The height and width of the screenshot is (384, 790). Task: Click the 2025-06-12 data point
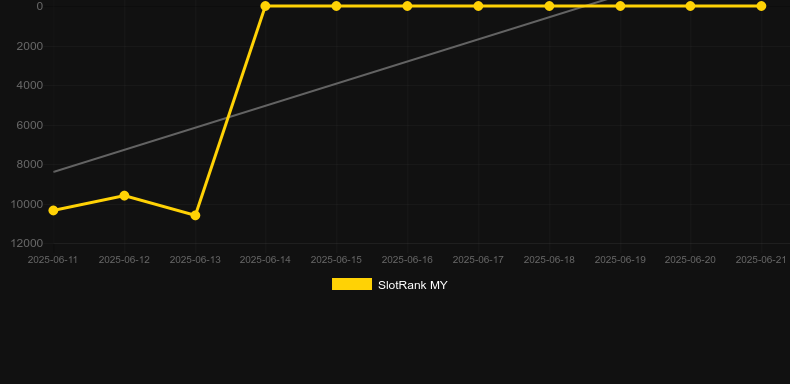point(124,196)
